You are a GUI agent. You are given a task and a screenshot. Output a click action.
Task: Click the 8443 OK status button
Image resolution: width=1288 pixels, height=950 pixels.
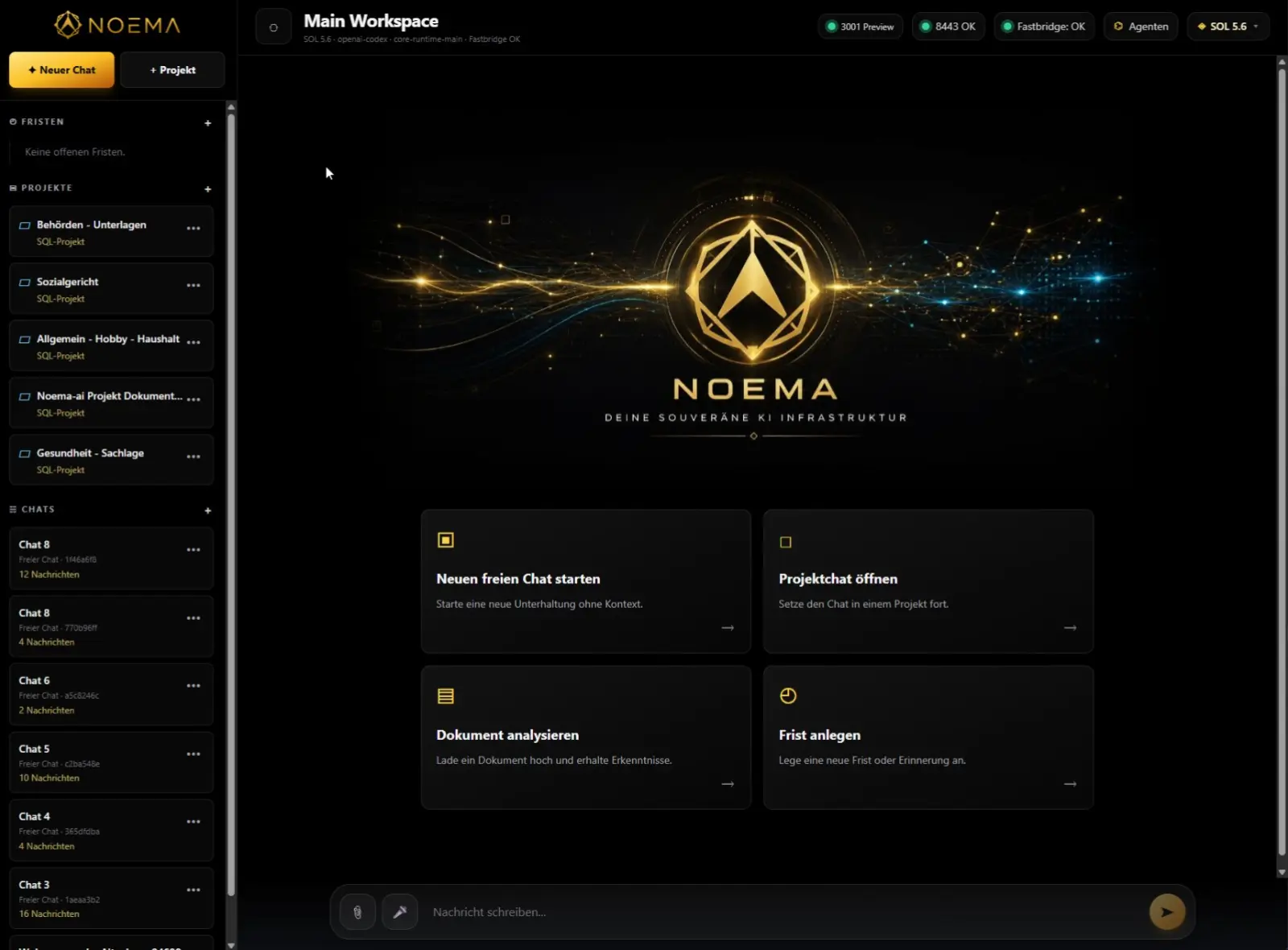(x=948, y=27)
